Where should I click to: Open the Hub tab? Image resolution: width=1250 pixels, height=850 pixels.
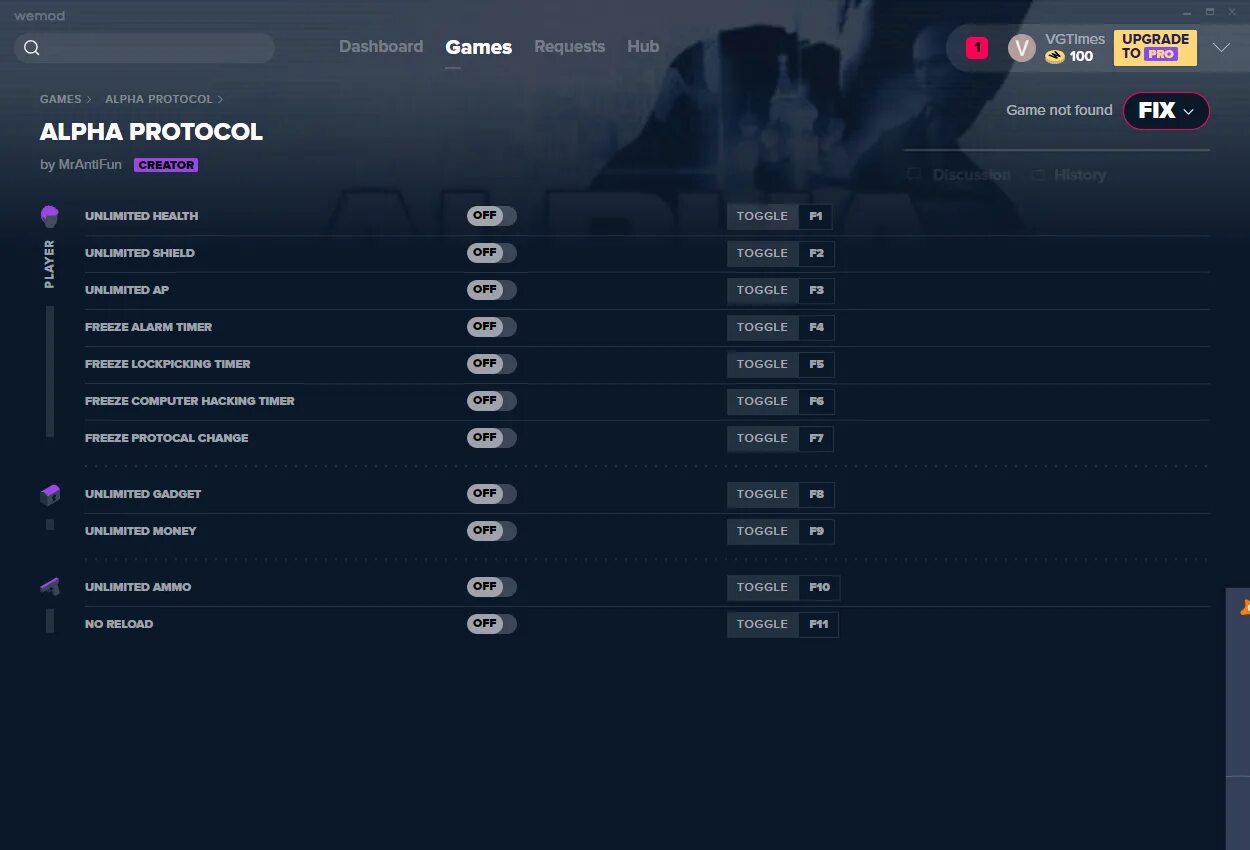[643, 47]
